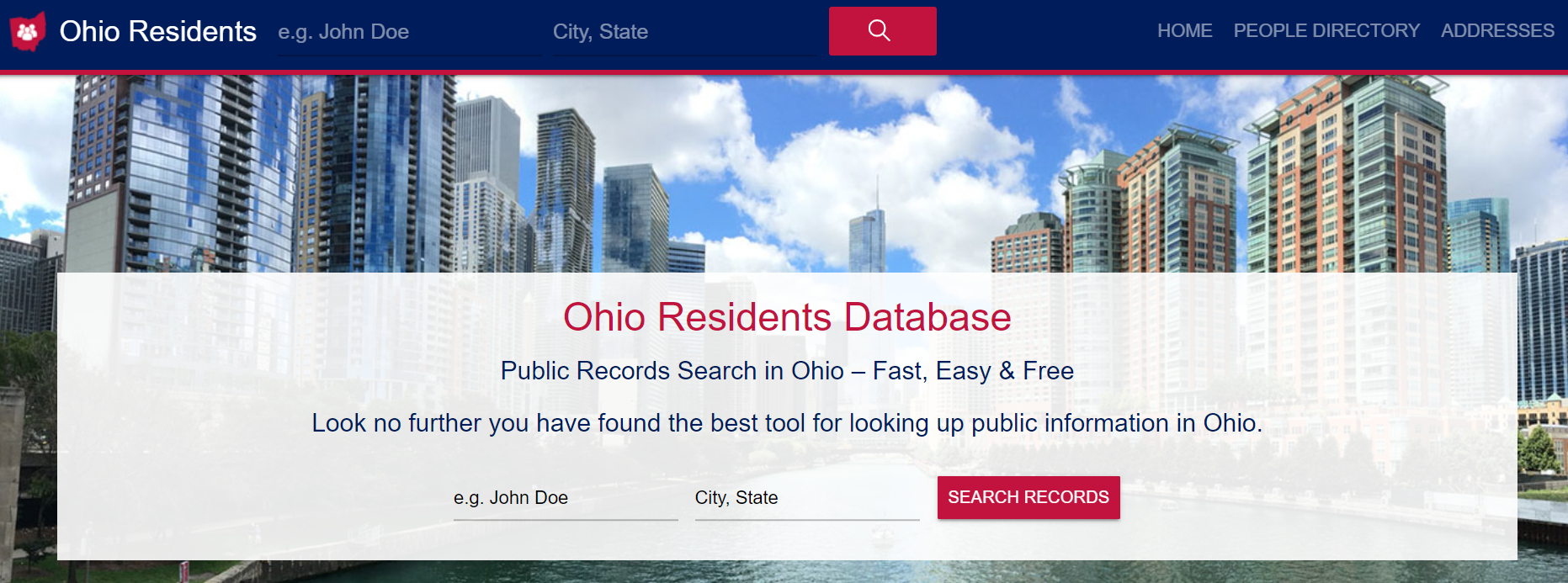Image resolution: width=1568 pixels, height=583 pixels.
Task: Click the red magnifier search icon
Action: point(882,31)
